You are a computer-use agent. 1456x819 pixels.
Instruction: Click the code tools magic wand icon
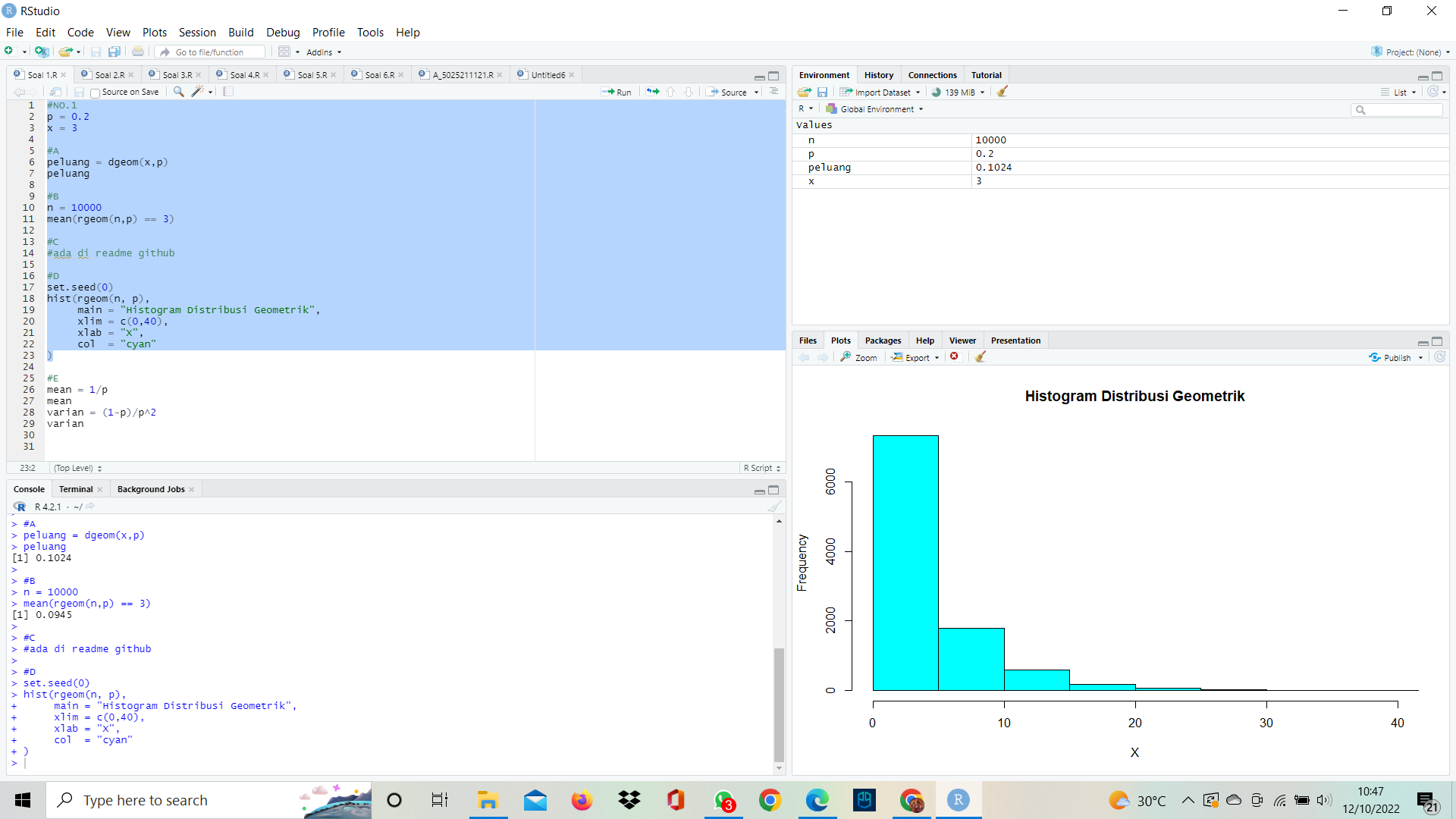coord(196,91)
